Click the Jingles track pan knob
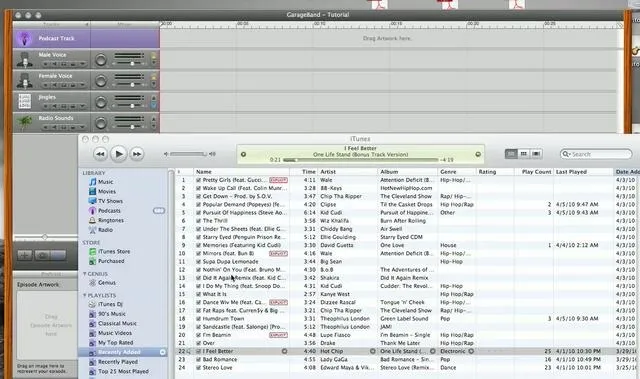The width and height of the screenshot is (640, 379). pyautogui.click(x=100, y=102)
